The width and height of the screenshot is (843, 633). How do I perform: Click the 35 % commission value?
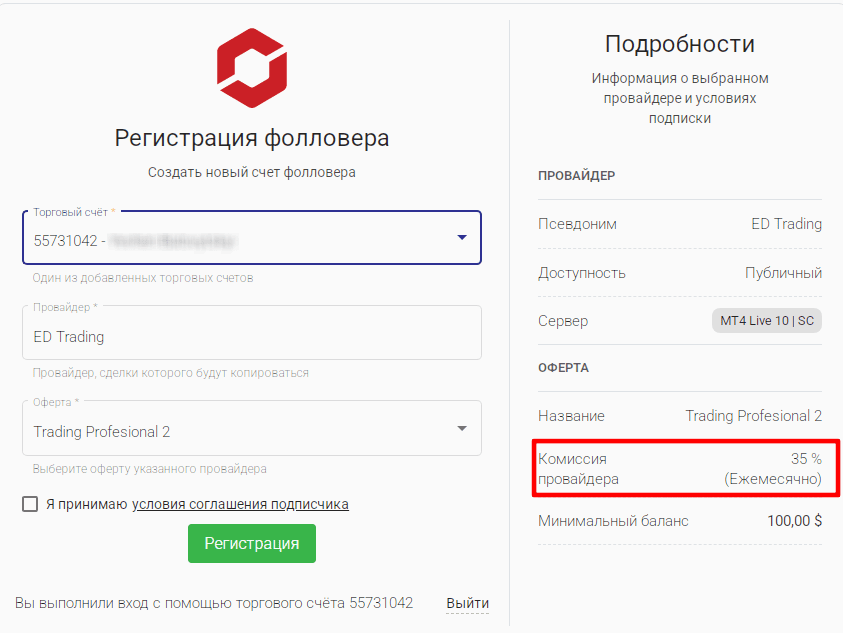pos(806,459)
